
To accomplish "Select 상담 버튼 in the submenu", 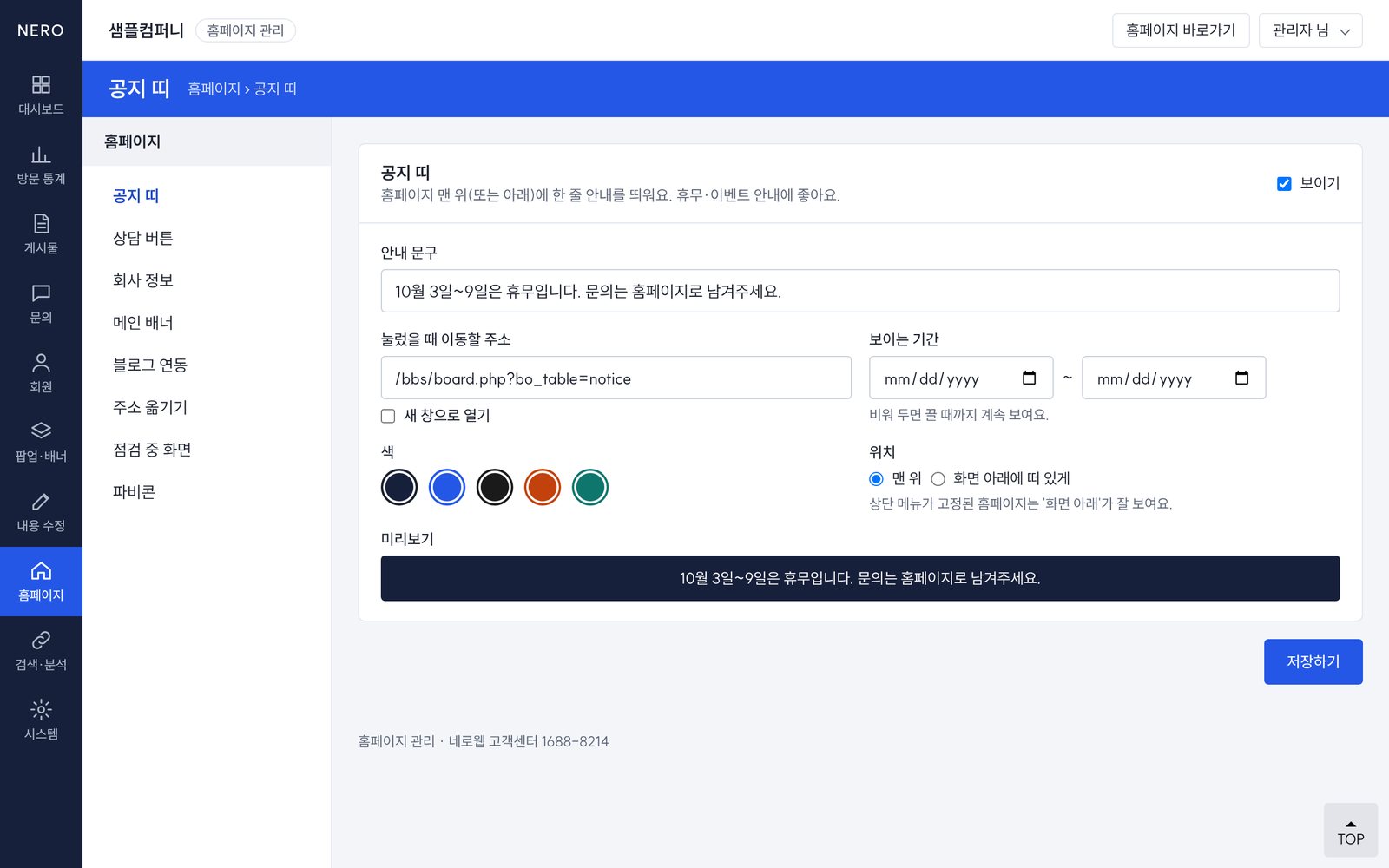I will [143, 238].
